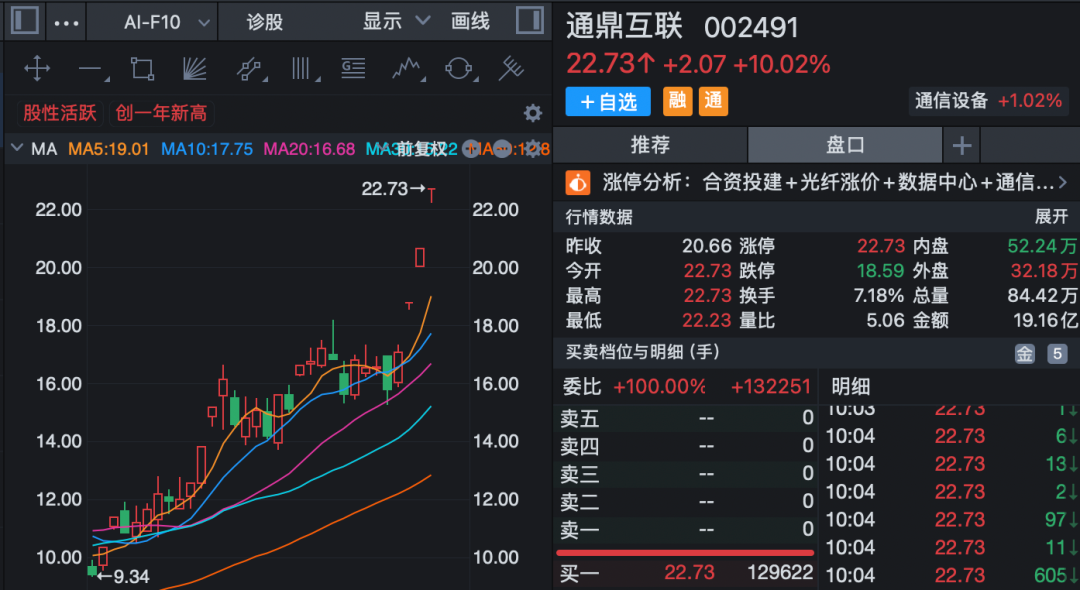The image size is (1080, 590).
Task: Click the minus circle zoom-out icon
Action: 502,149
